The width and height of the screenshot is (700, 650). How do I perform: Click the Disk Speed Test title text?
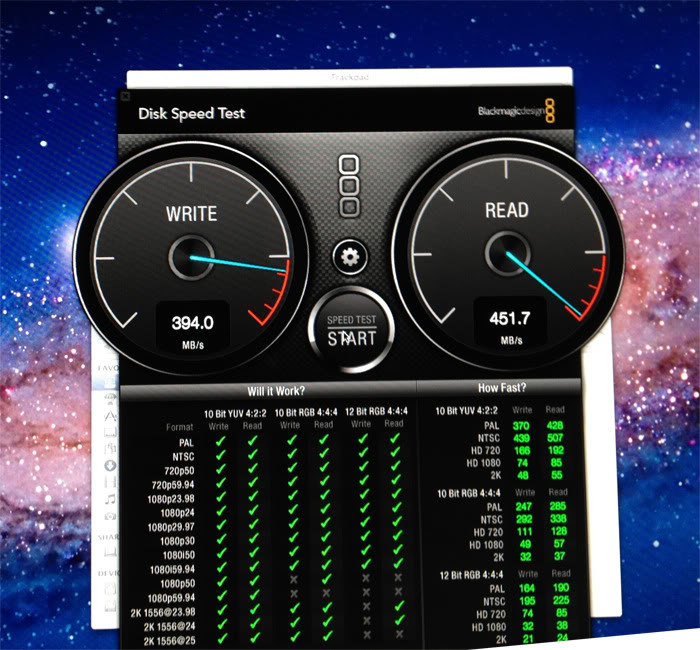tap(192, 113)
